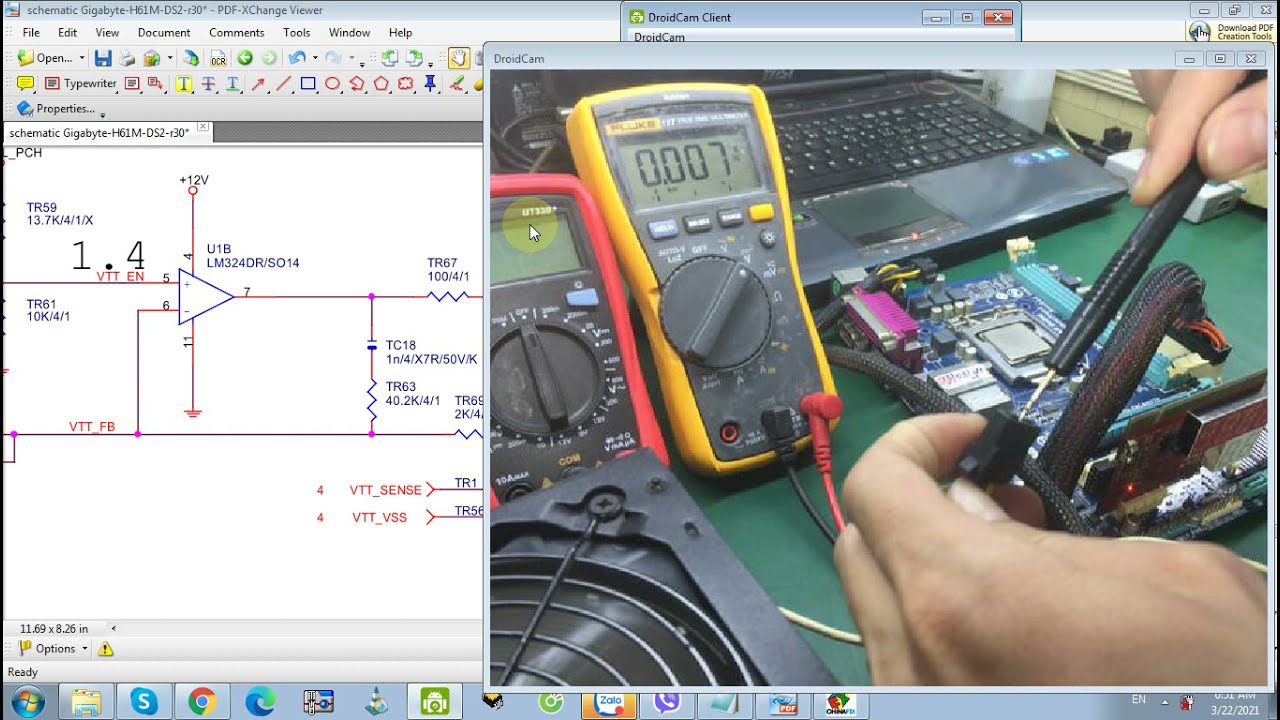Open the File menu

tap(31, 33)
